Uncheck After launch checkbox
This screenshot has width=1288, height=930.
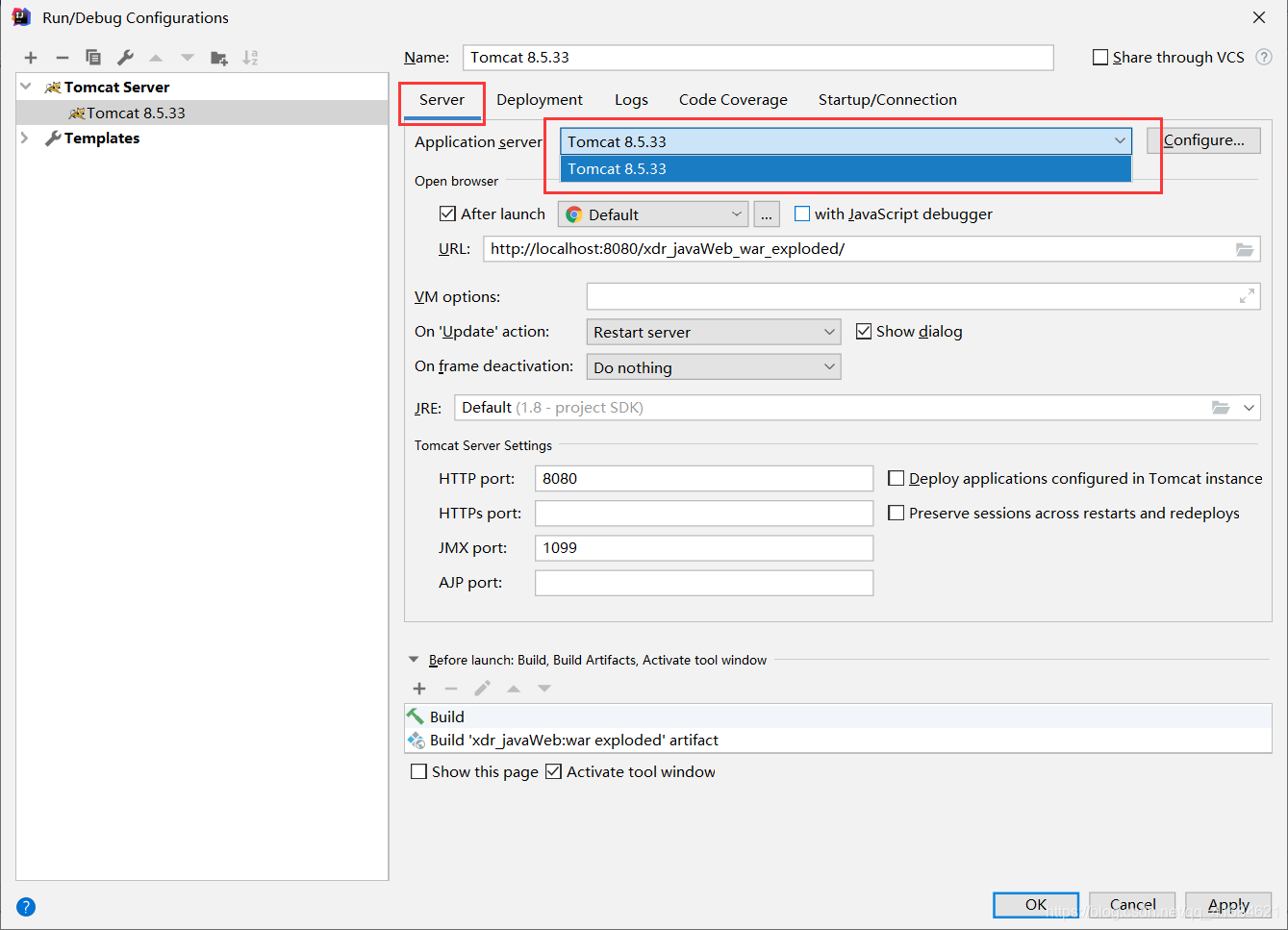(x=447, y=214)
